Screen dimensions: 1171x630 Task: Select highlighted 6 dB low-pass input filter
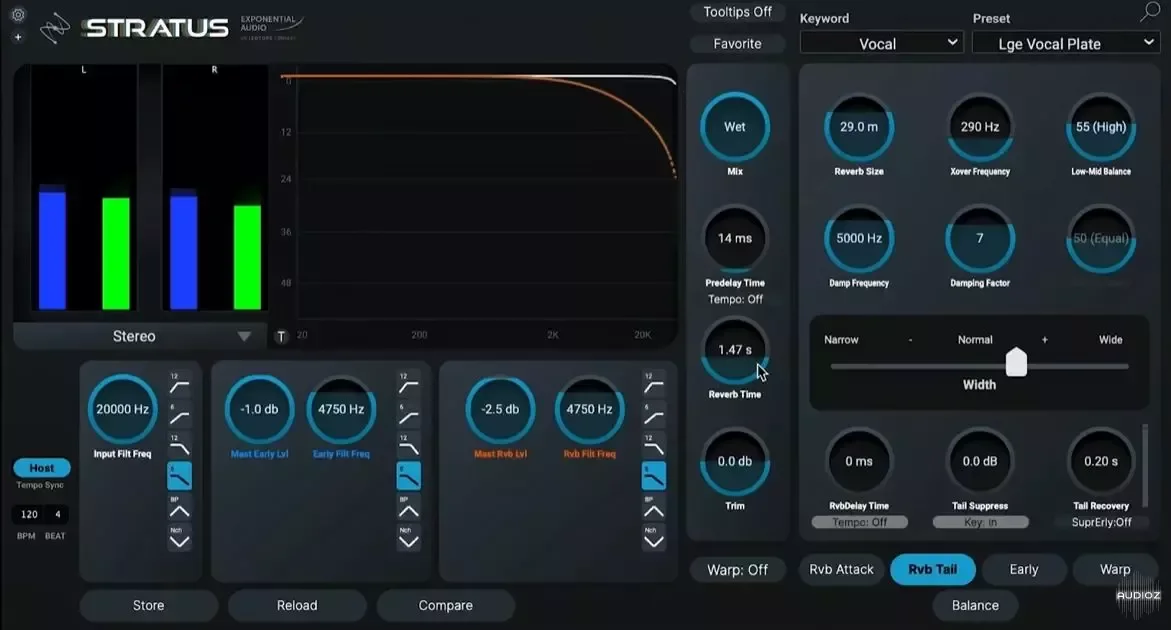click(179, 476)
